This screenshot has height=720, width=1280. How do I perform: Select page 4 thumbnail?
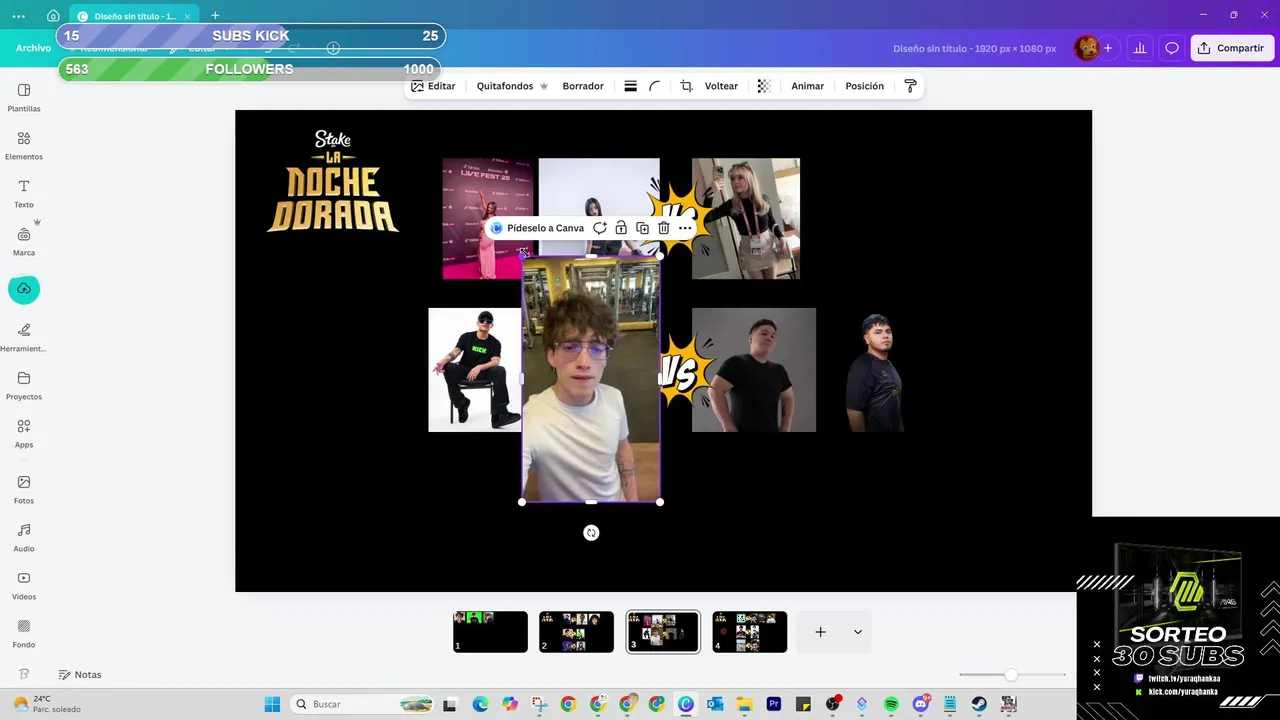click(750, 632)
